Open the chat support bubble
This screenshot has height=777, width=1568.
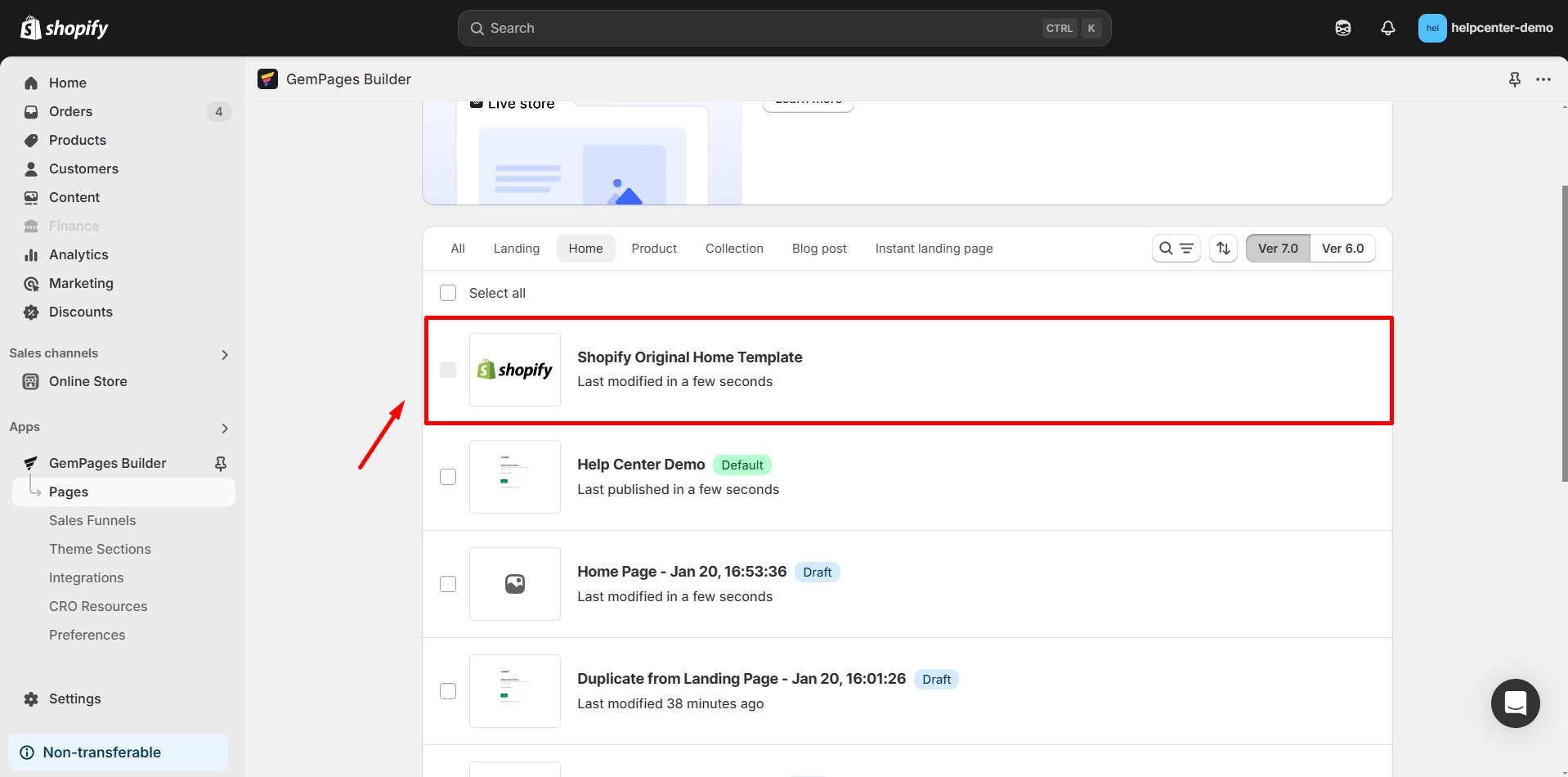1515,703
